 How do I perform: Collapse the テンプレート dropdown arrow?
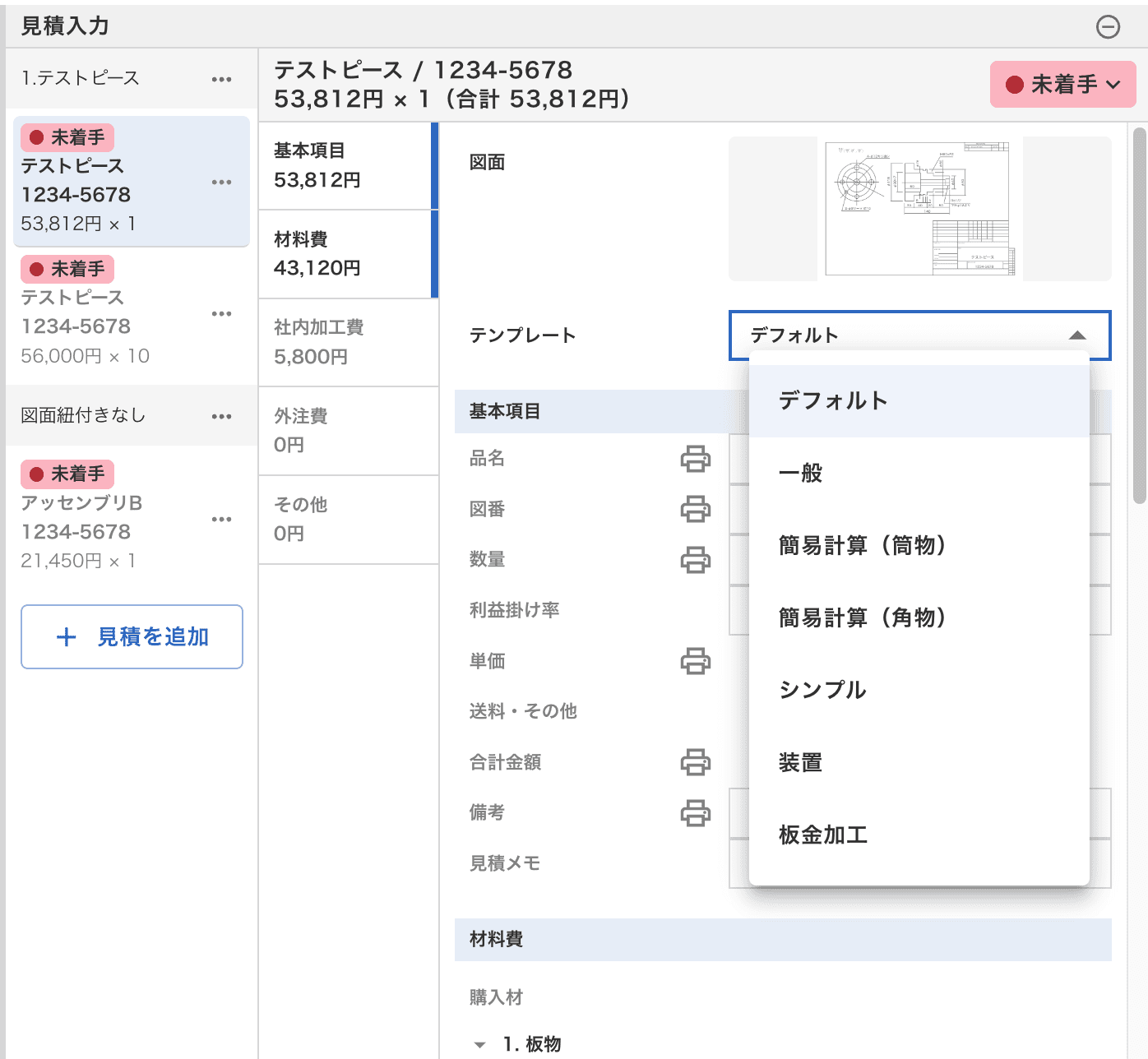coord(1077,335)
